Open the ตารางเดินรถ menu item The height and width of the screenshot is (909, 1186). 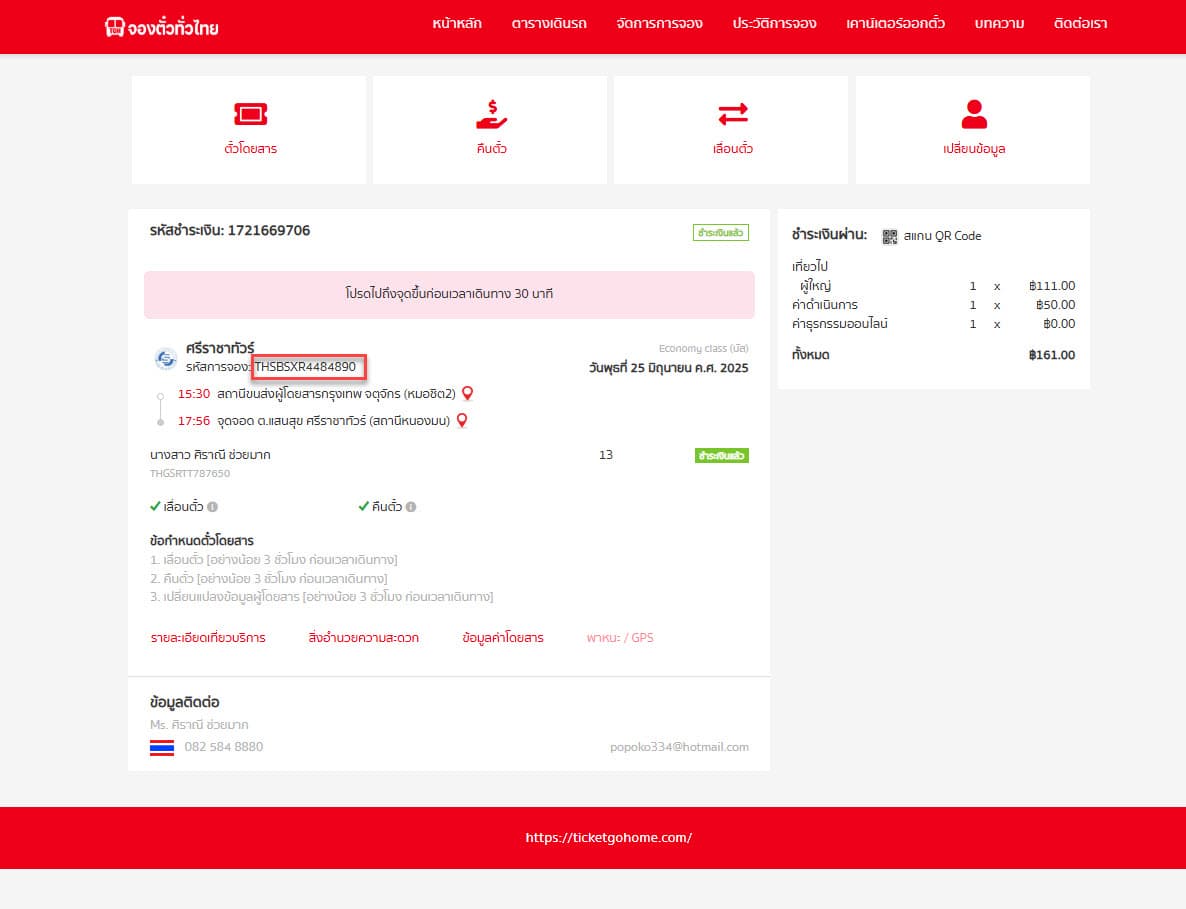click(x=549, y=23)
